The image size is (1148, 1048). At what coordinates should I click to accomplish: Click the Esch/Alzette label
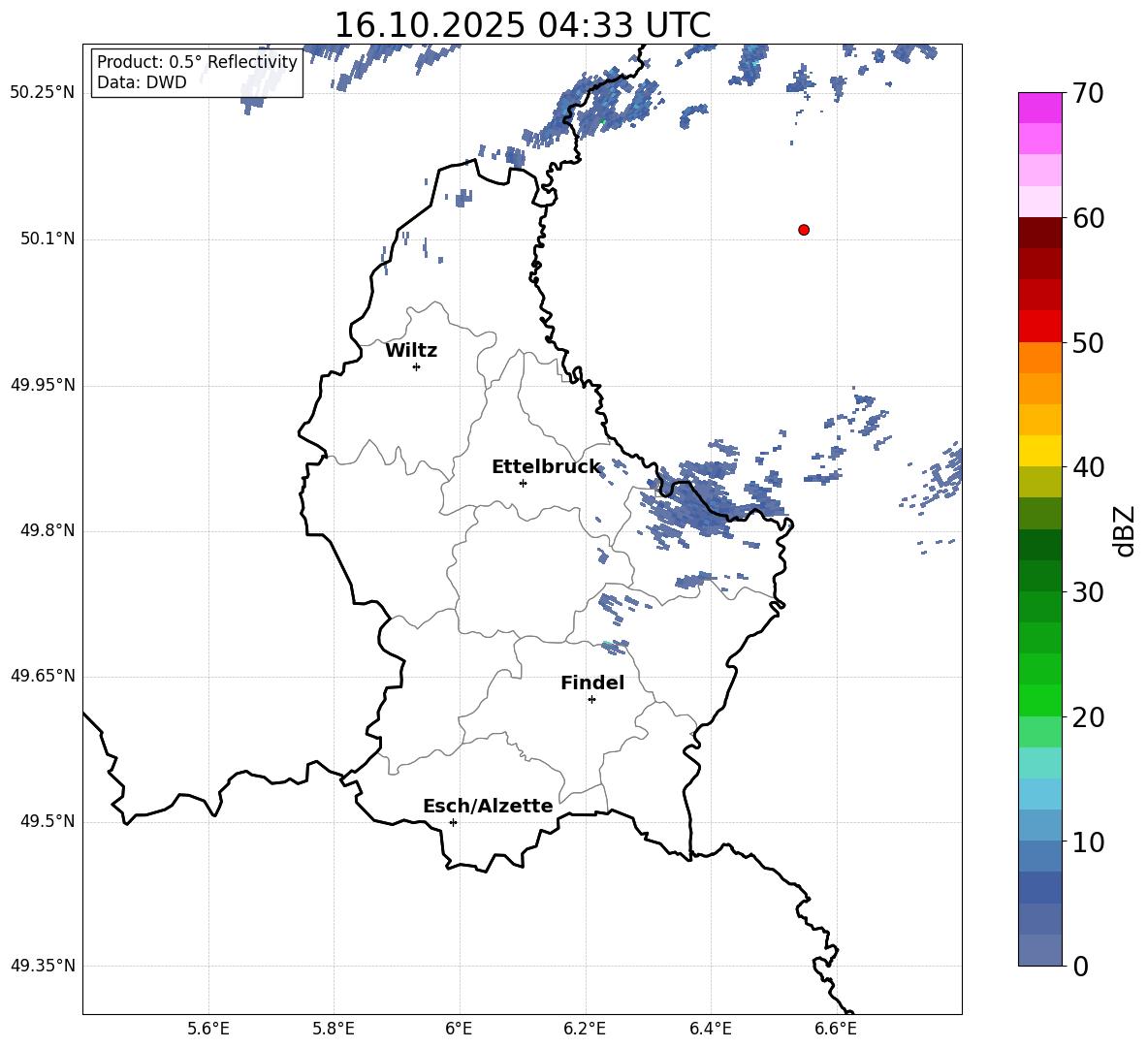point(489,806)
